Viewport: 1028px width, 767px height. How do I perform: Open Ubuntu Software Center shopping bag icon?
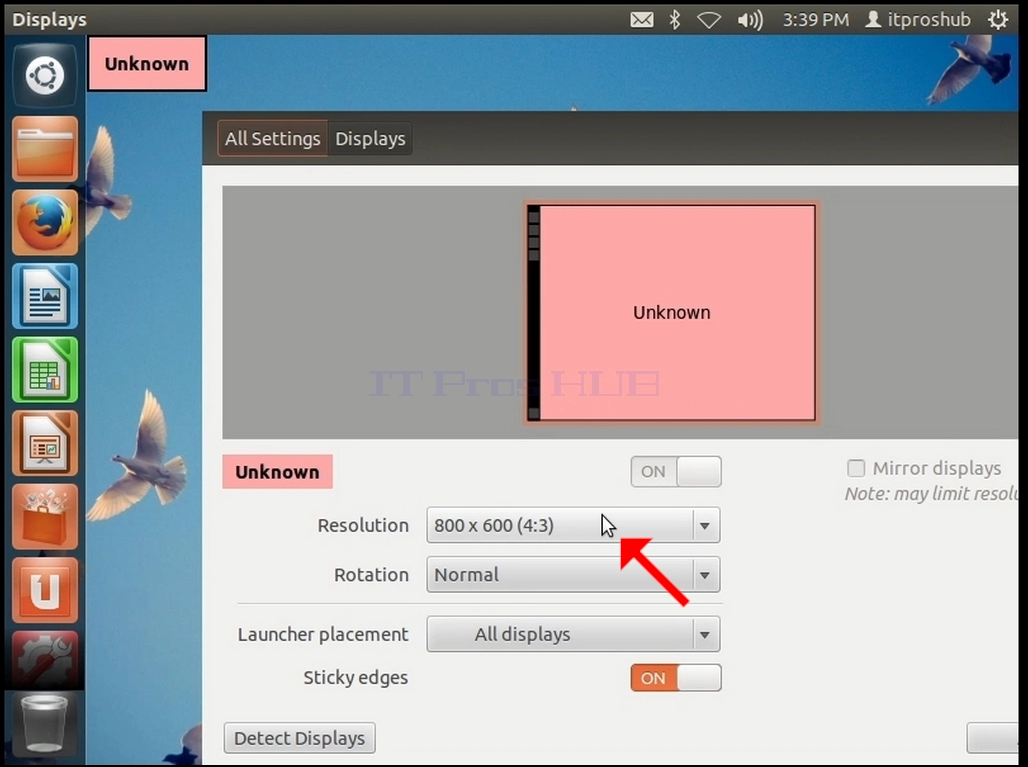coord(45,517)
